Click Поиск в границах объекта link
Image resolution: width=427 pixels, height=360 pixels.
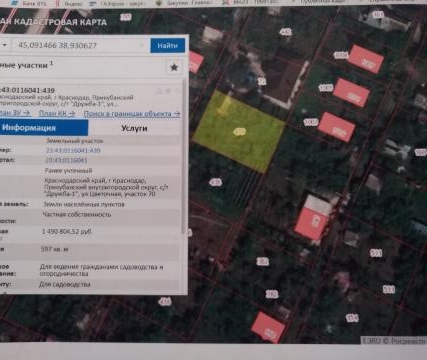[132, 114]
